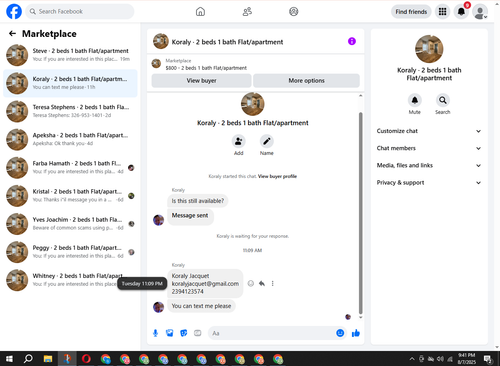This screenshot has width=500, height=366.
Task: Mute the conversation with the bell icon
Action: point(415,100)
